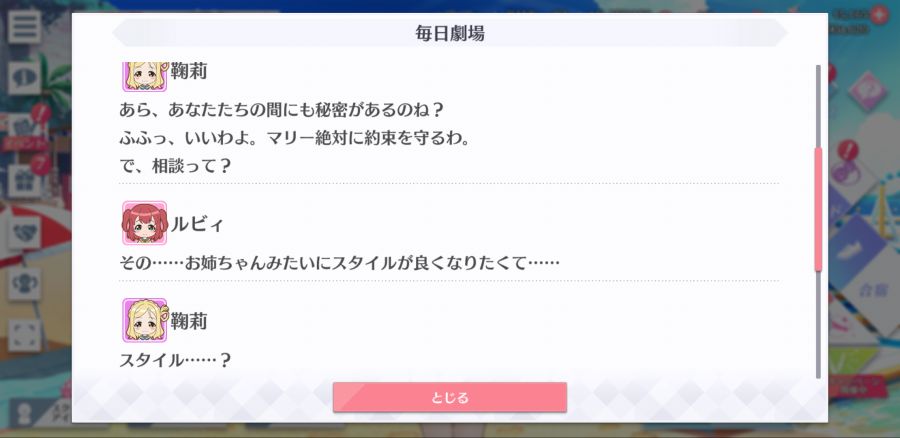Click the とじる close button
The image size is (900, 438).
(450, 397)
